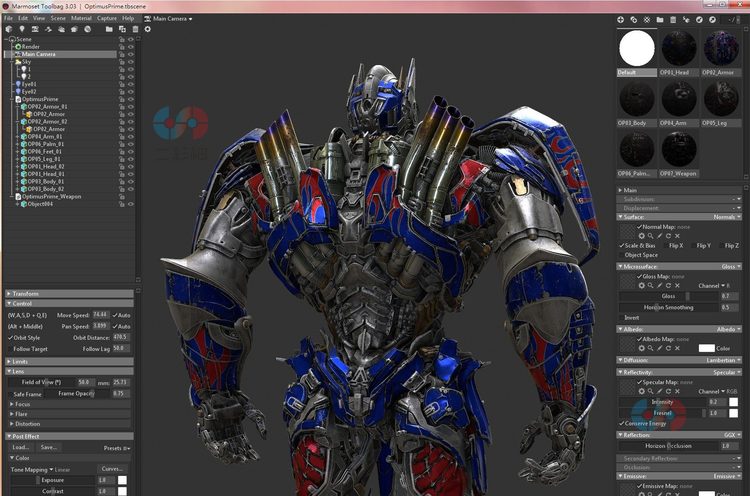Screen dimensions: 750x496
Task: Open the Material menu
Action: click(81, 18)
